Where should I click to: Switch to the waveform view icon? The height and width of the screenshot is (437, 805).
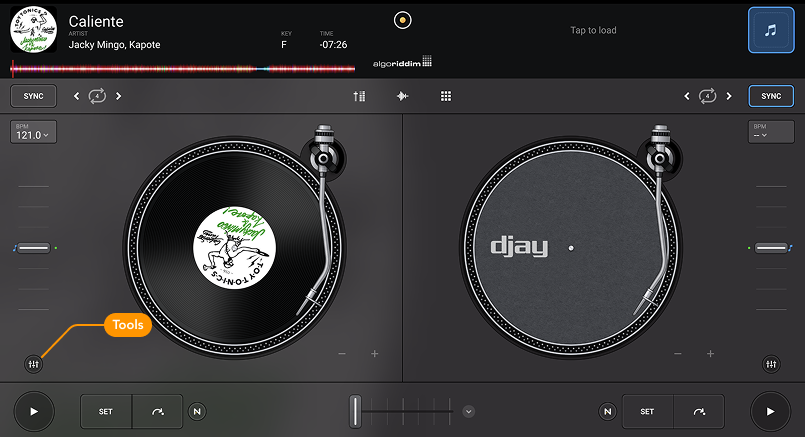pos(403,96)
